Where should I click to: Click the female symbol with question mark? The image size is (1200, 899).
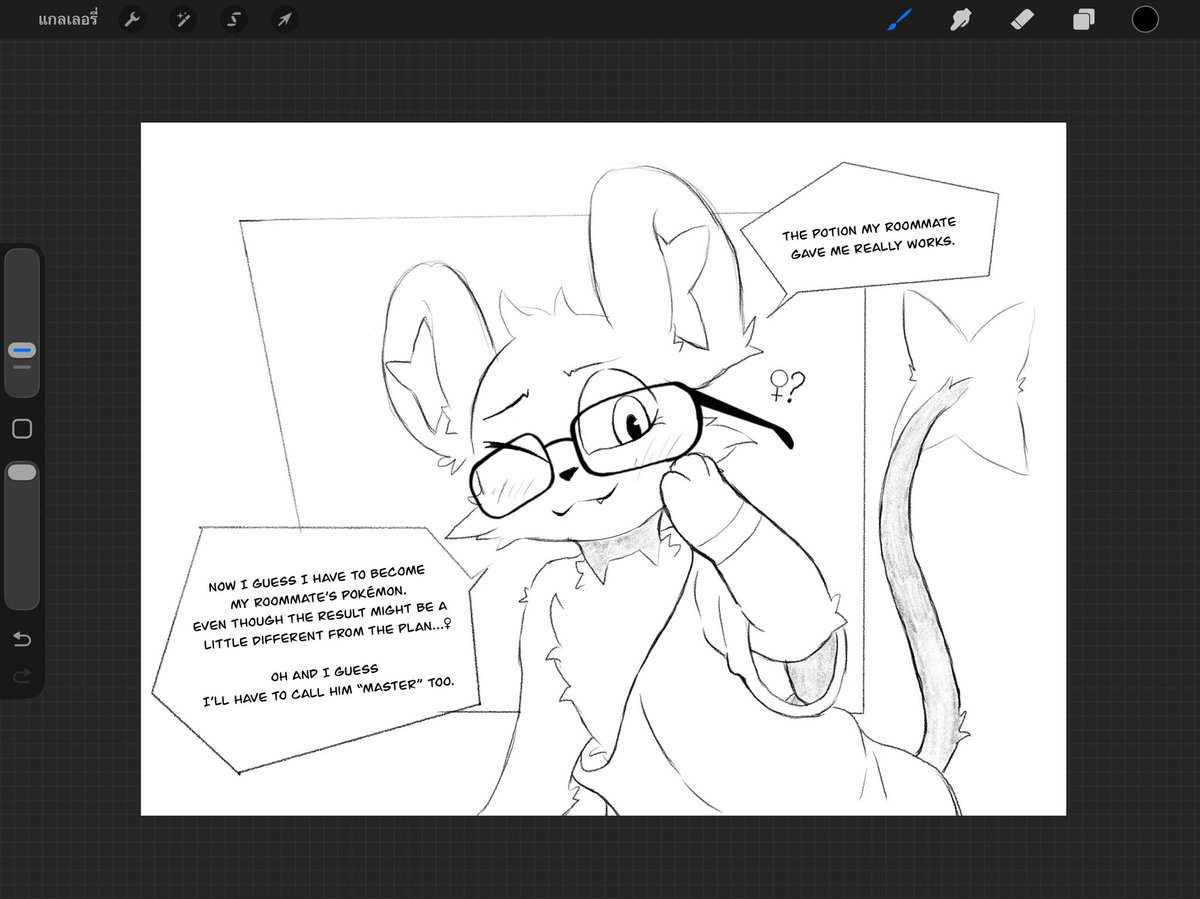[x=787, y=385]
